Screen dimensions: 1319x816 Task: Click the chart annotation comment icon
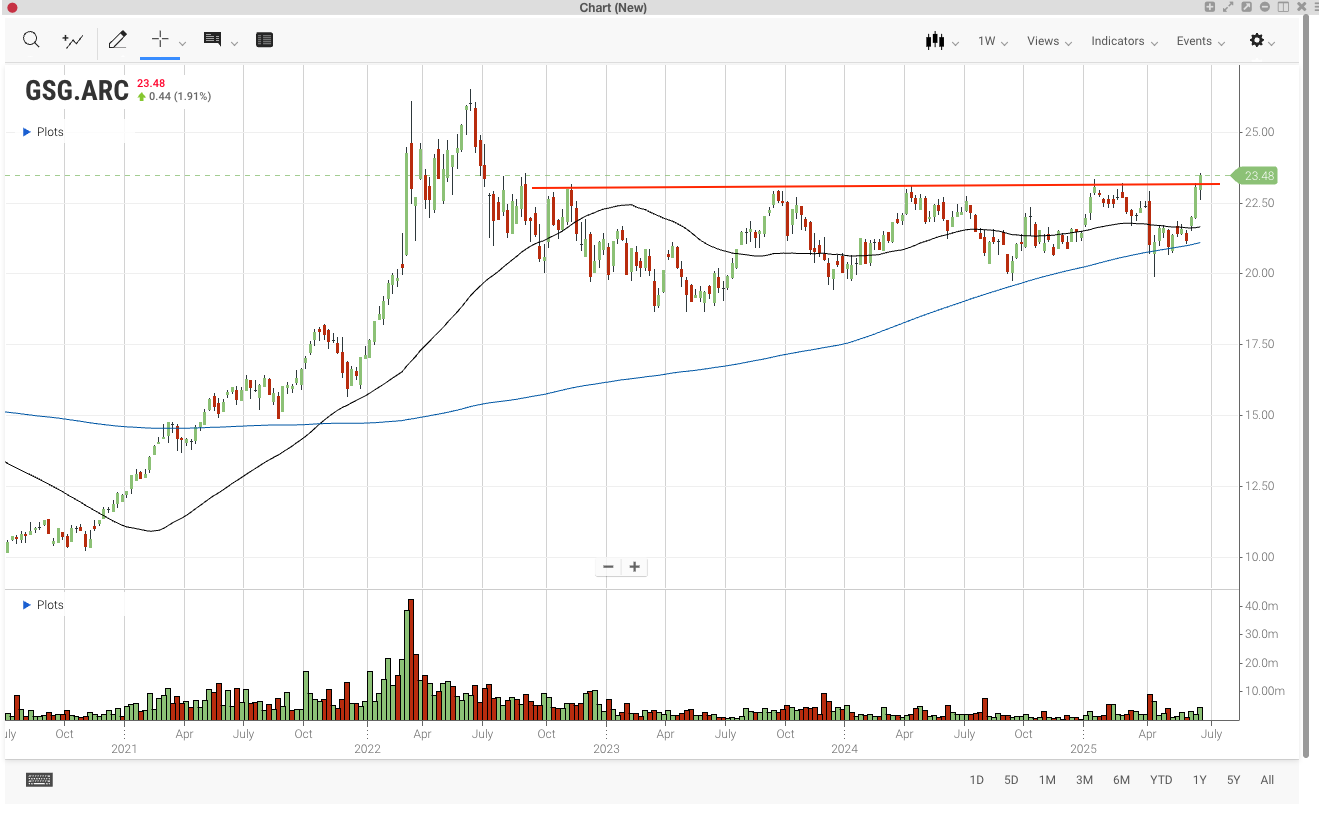(x=212, y=40)
